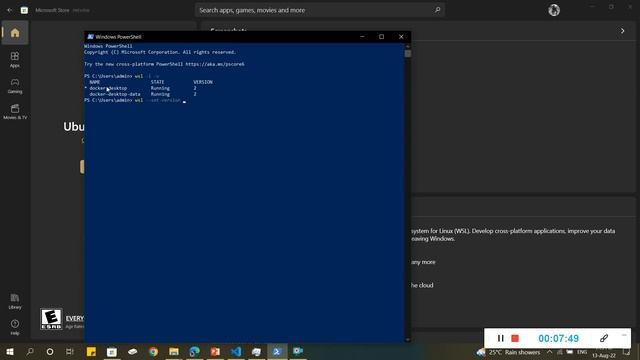The width and height of the screenshot is (640, 360).
Task: Open the Home section in Microsoft Store sidebar
Action: [x=15, y=33]
